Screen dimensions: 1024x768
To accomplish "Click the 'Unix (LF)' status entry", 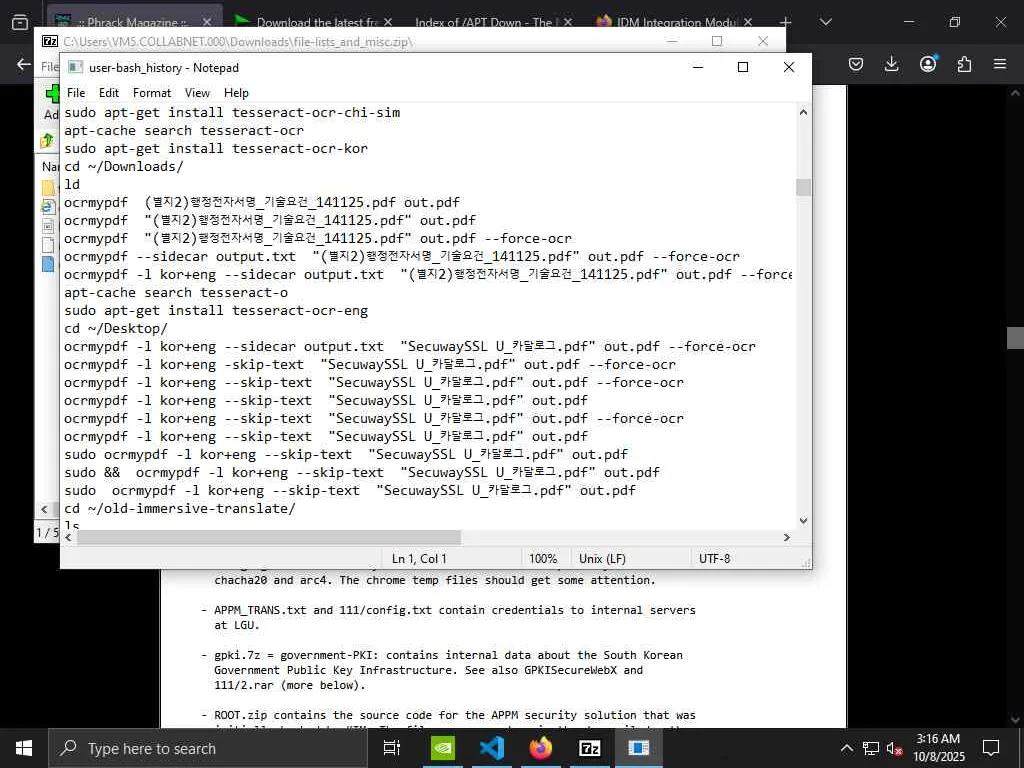I will click(602, 559).
